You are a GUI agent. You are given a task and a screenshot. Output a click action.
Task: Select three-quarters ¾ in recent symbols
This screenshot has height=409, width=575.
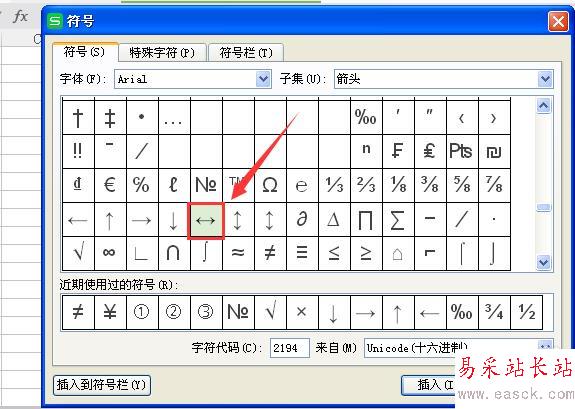(494, 313)
